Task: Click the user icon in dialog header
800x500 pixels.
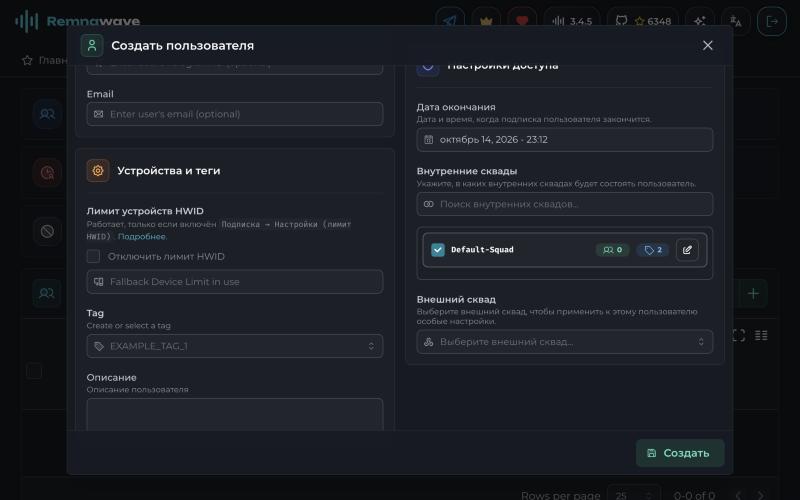Action: pos(92,45)
